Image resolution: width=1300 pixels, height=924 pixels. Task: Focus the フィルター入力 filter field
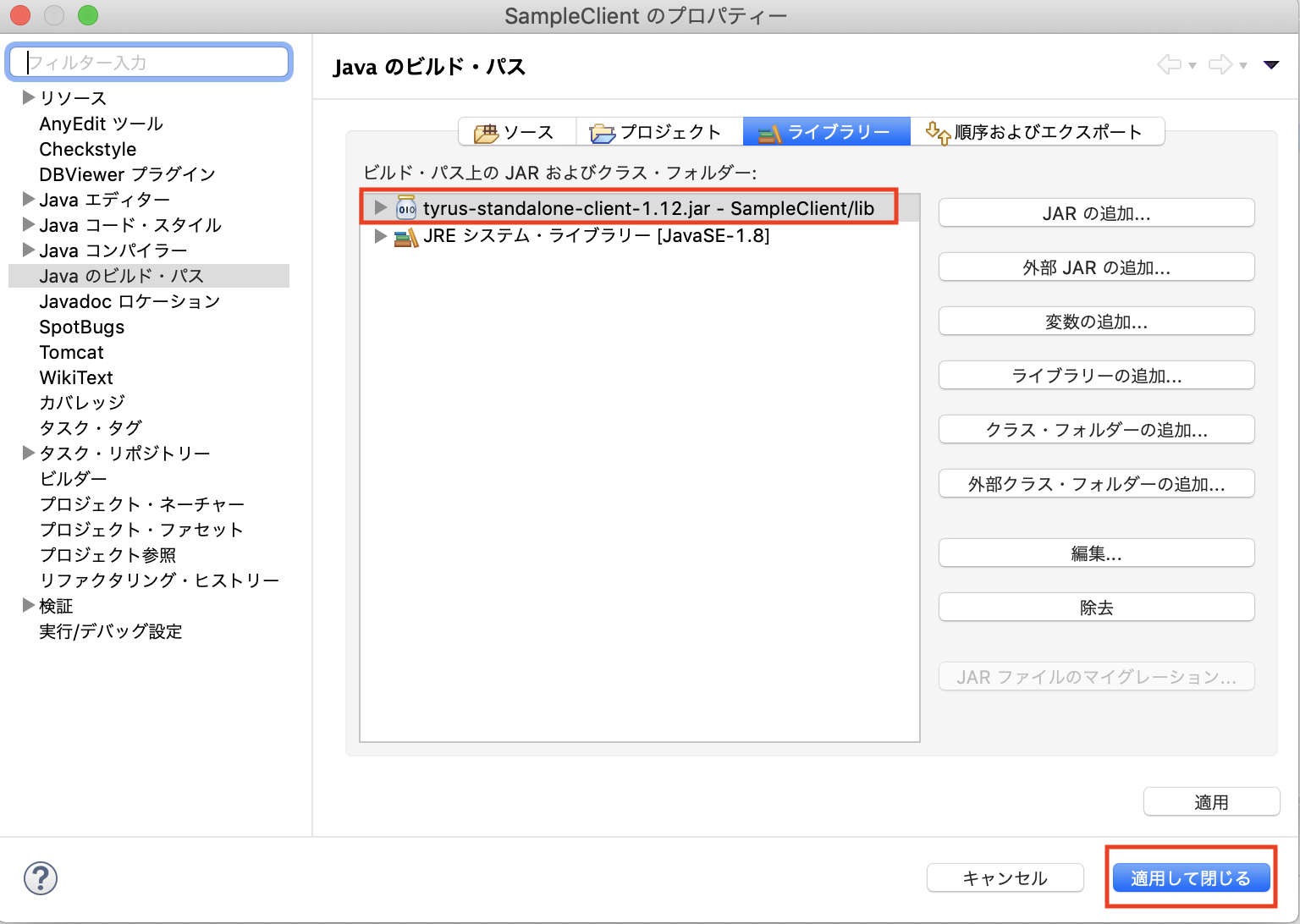(149, 63)
